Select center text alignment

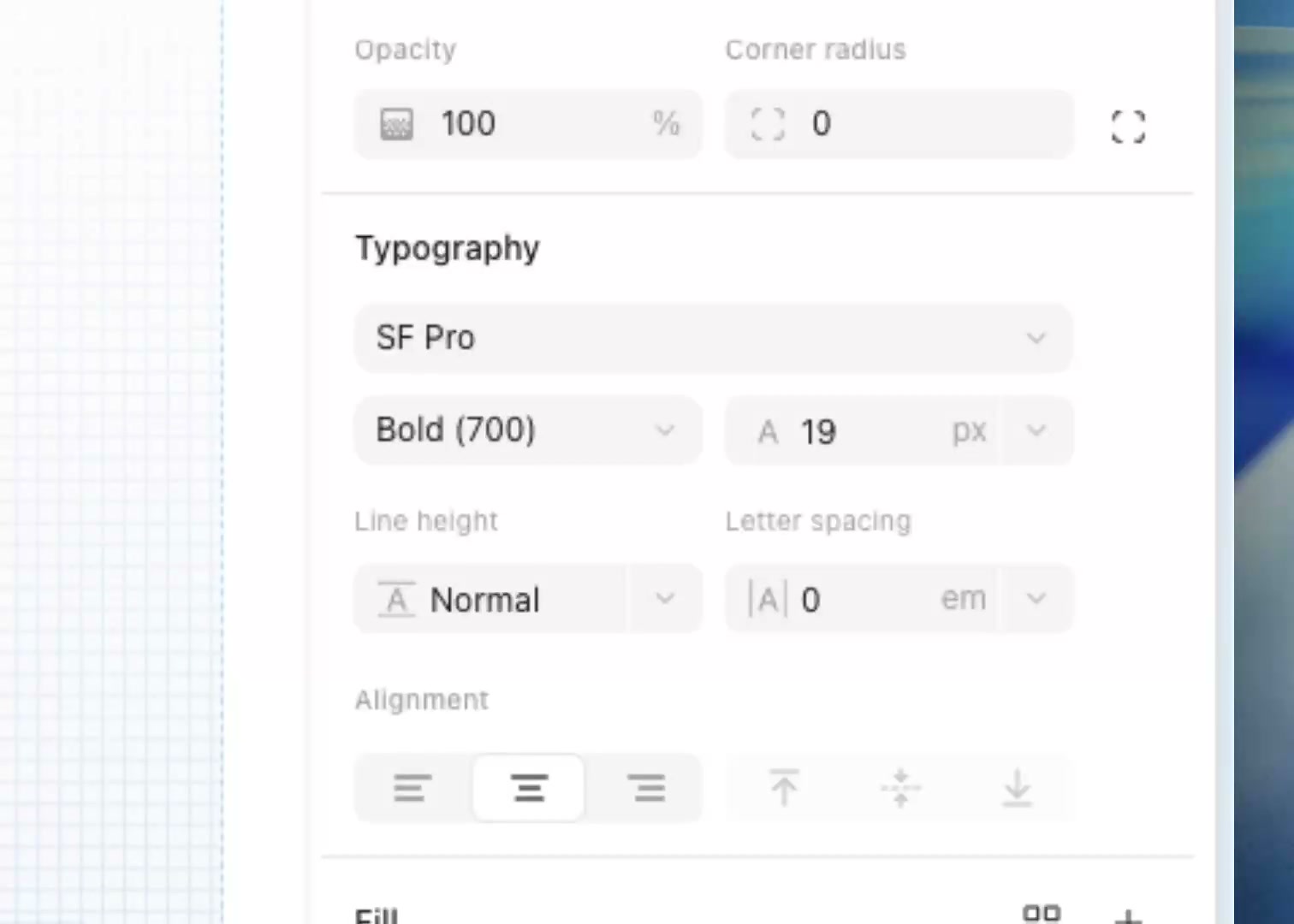click(529, 787)
